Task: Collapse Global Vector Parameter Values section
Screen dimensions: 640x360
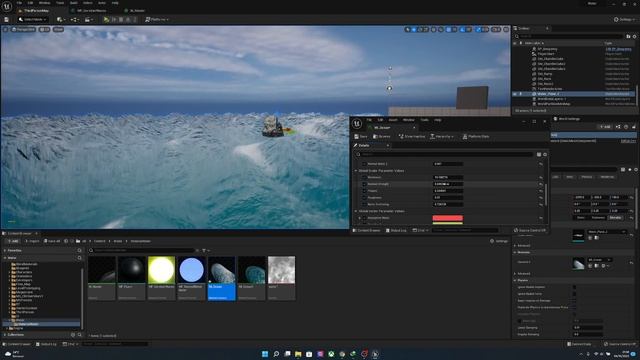Action: point(356,211)
